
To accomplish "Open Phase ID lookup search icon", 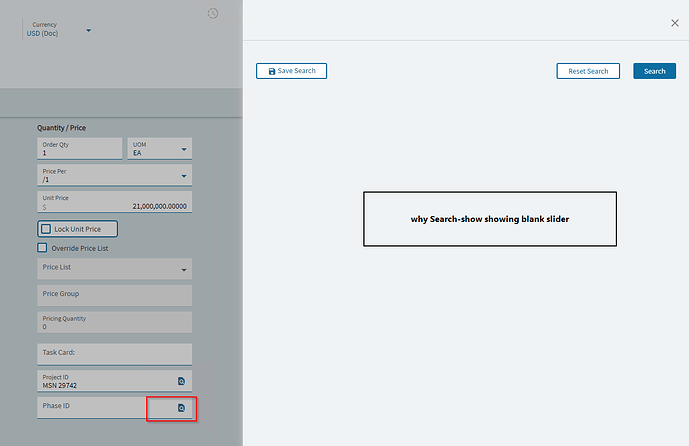I will (181, 408).
